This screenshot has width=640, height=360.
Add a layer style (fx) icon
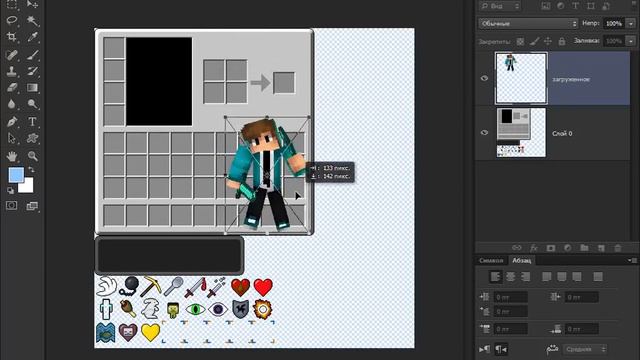click(533, 248)
